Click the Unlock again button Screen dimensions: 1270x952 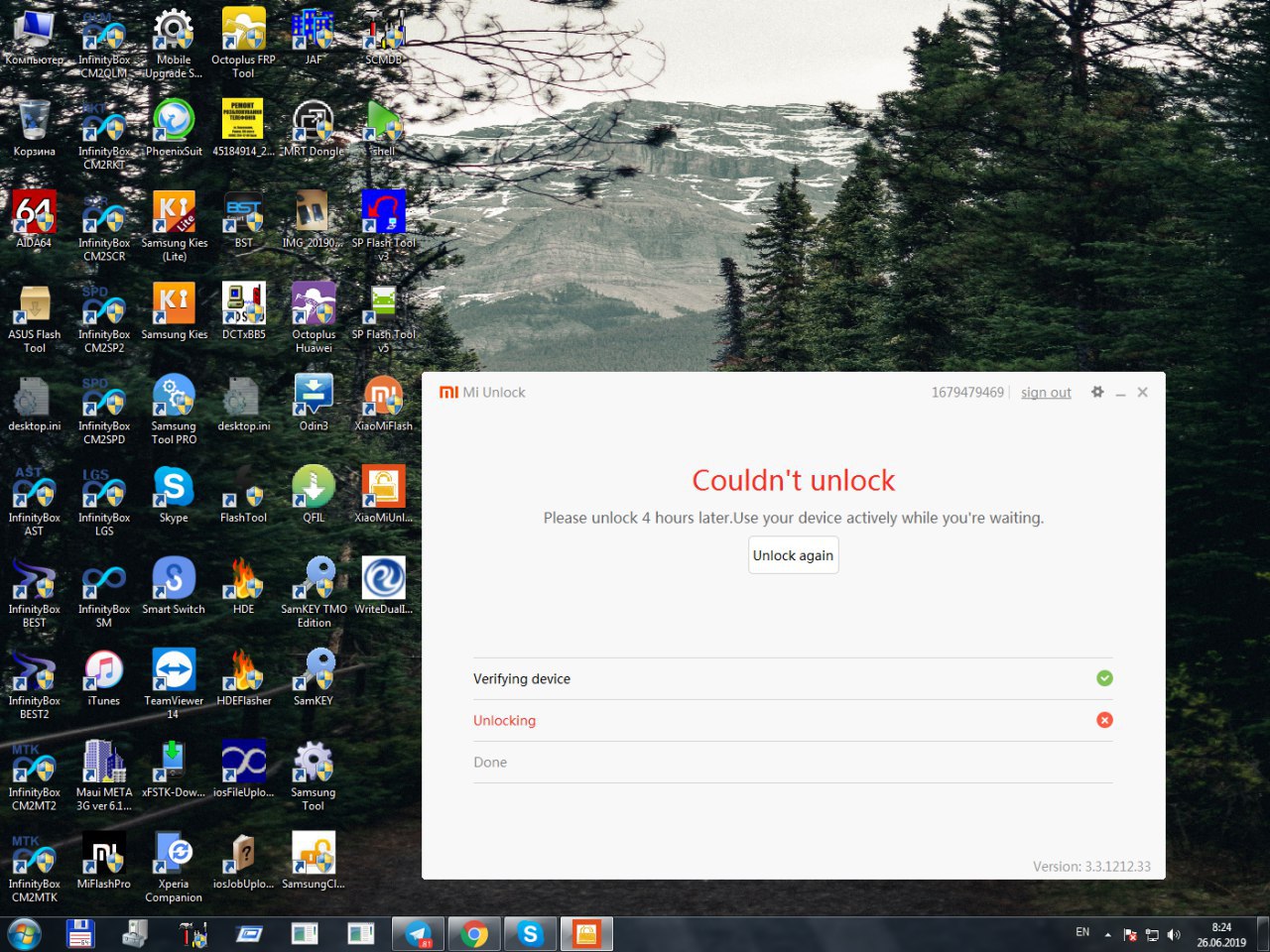click(x=793, y=555)
